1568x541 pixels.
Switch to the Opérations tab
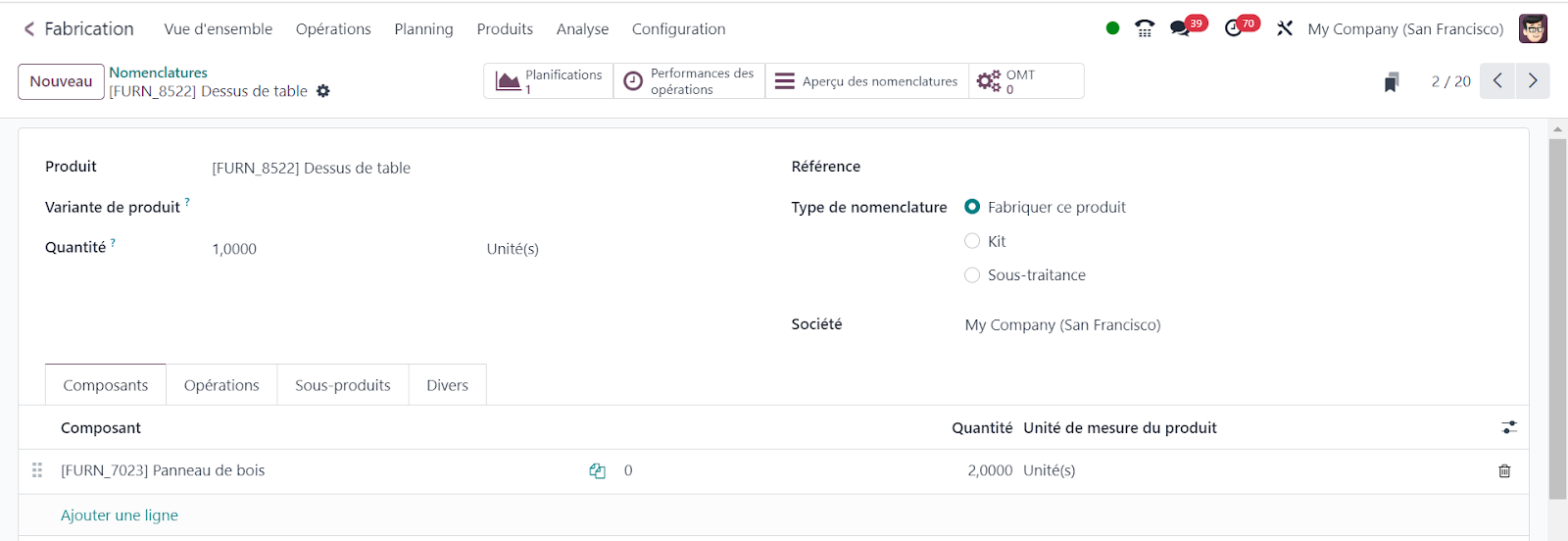click(221, 385)
